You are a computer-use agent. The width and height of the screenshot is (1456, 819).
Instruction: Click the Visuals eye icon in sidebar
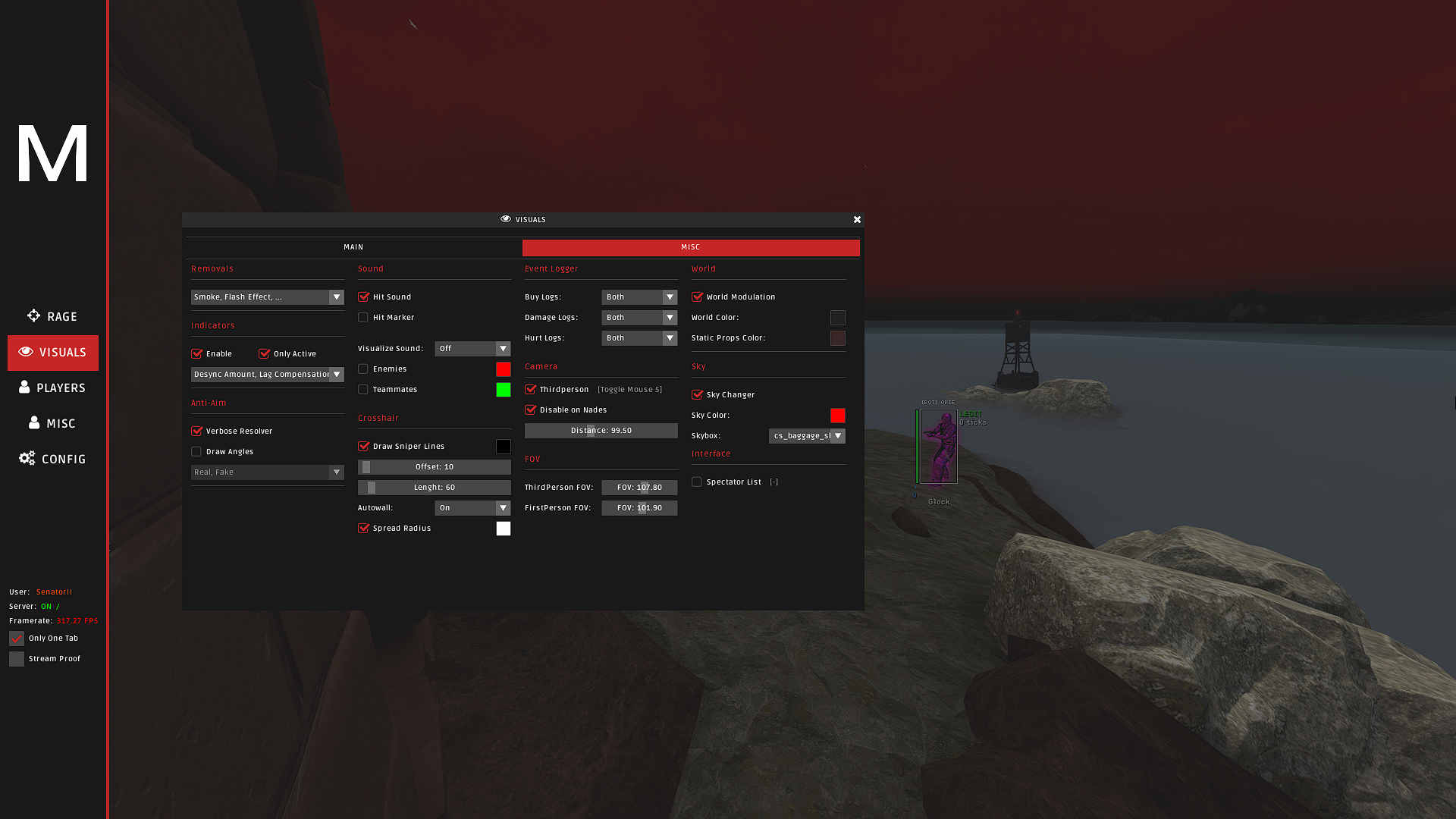tap(26, 352)
